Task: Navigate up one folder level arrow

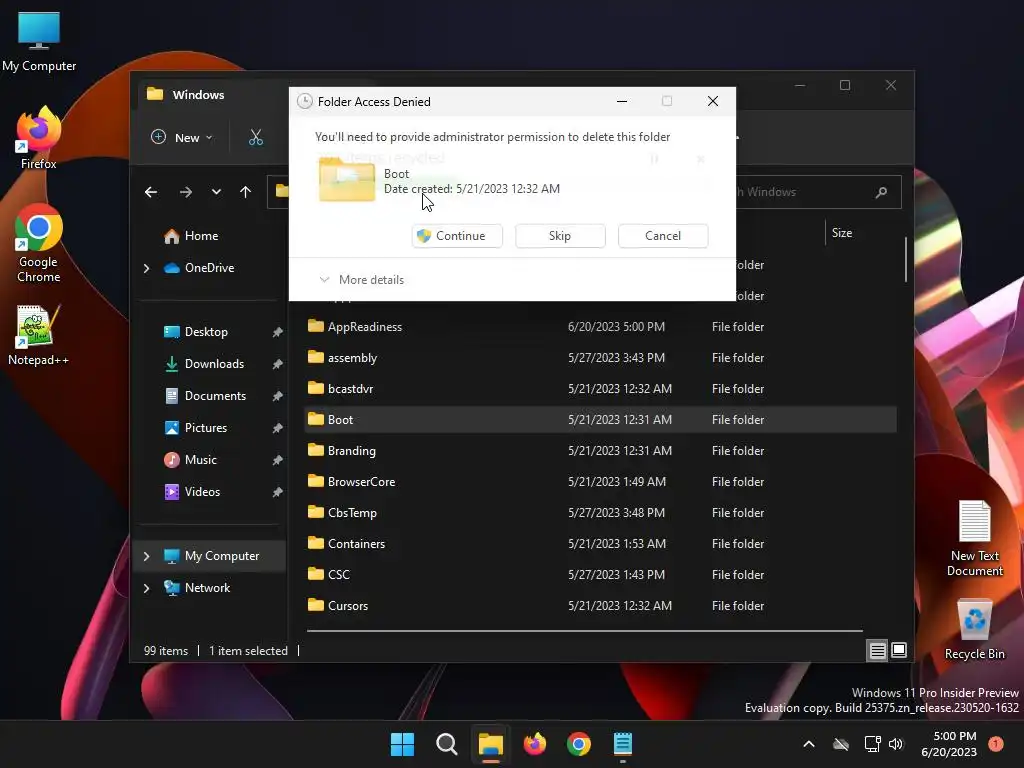Action: point(246,192)
